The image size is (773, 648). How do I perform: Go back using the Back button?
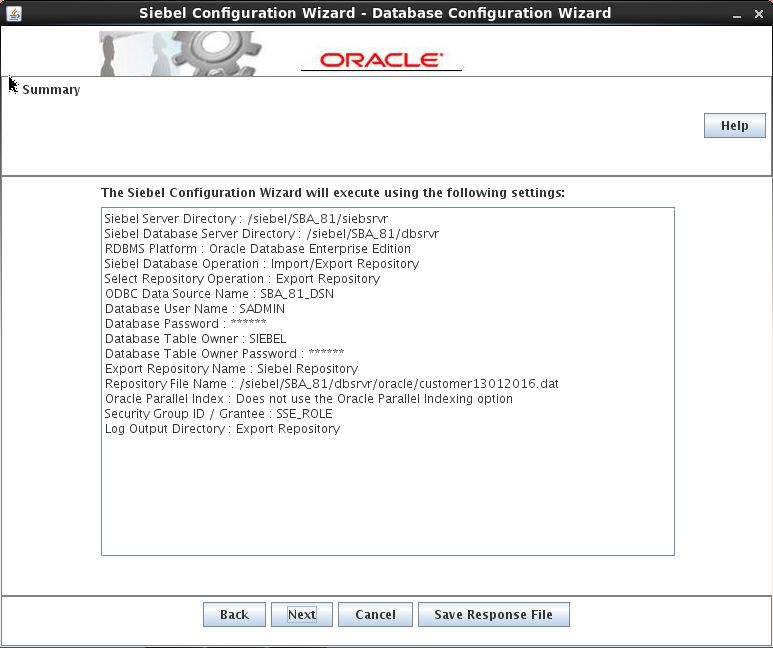(x=234, y=614)
